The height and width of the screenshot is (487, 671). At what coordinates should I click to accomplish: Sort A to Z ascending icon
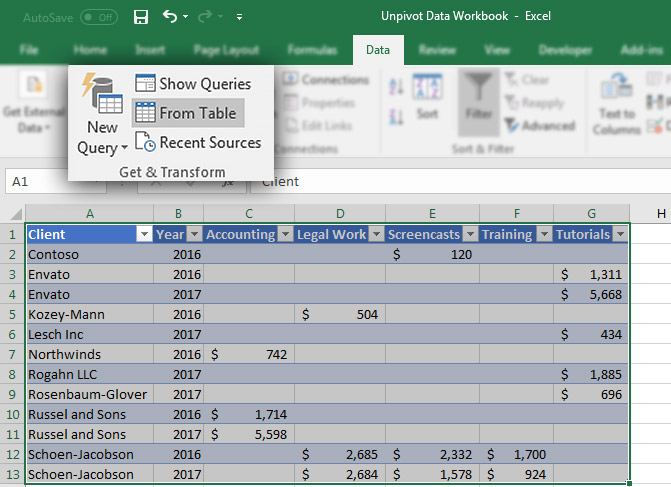click(396, 86)
